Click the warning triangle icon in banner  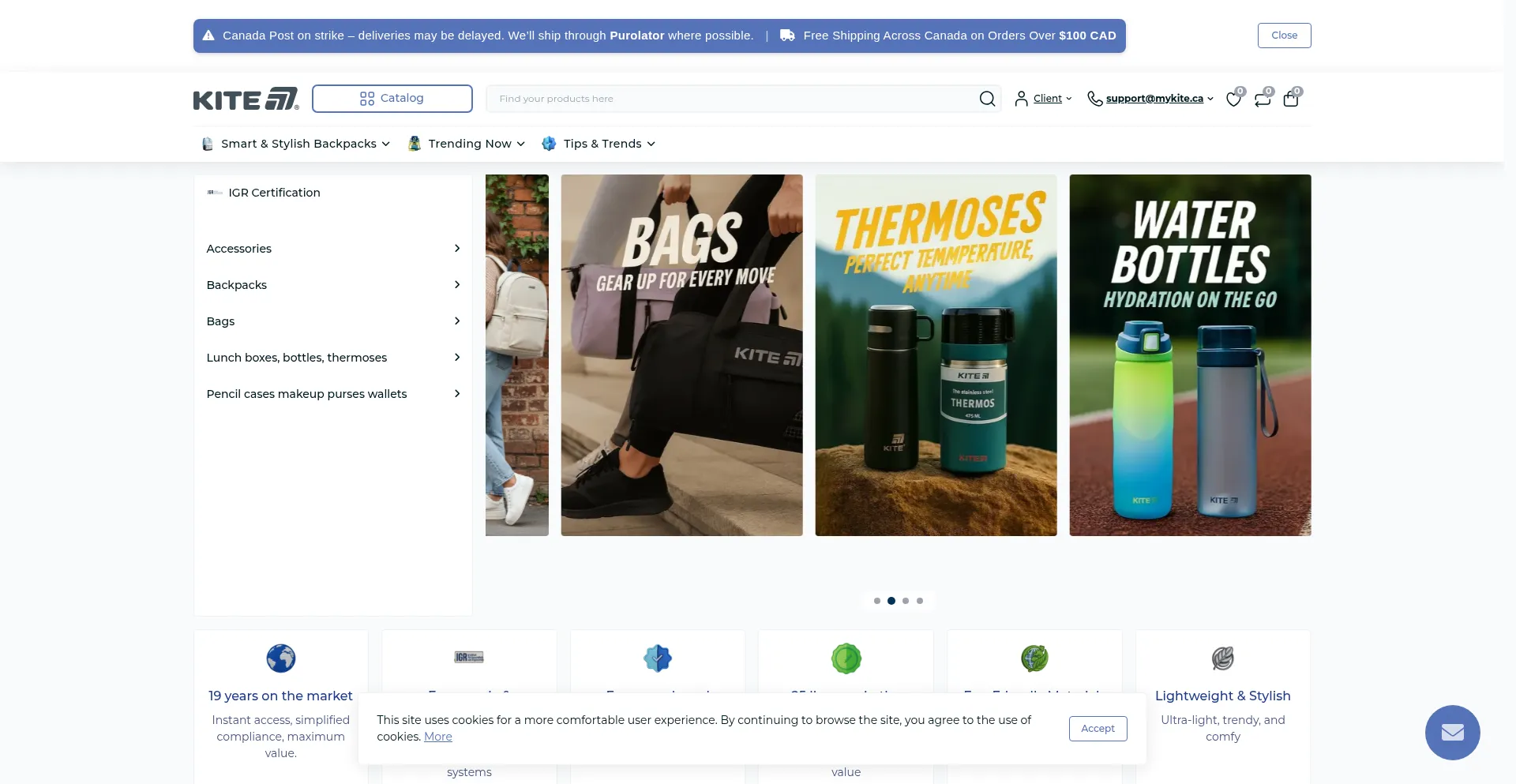[208, 36]
